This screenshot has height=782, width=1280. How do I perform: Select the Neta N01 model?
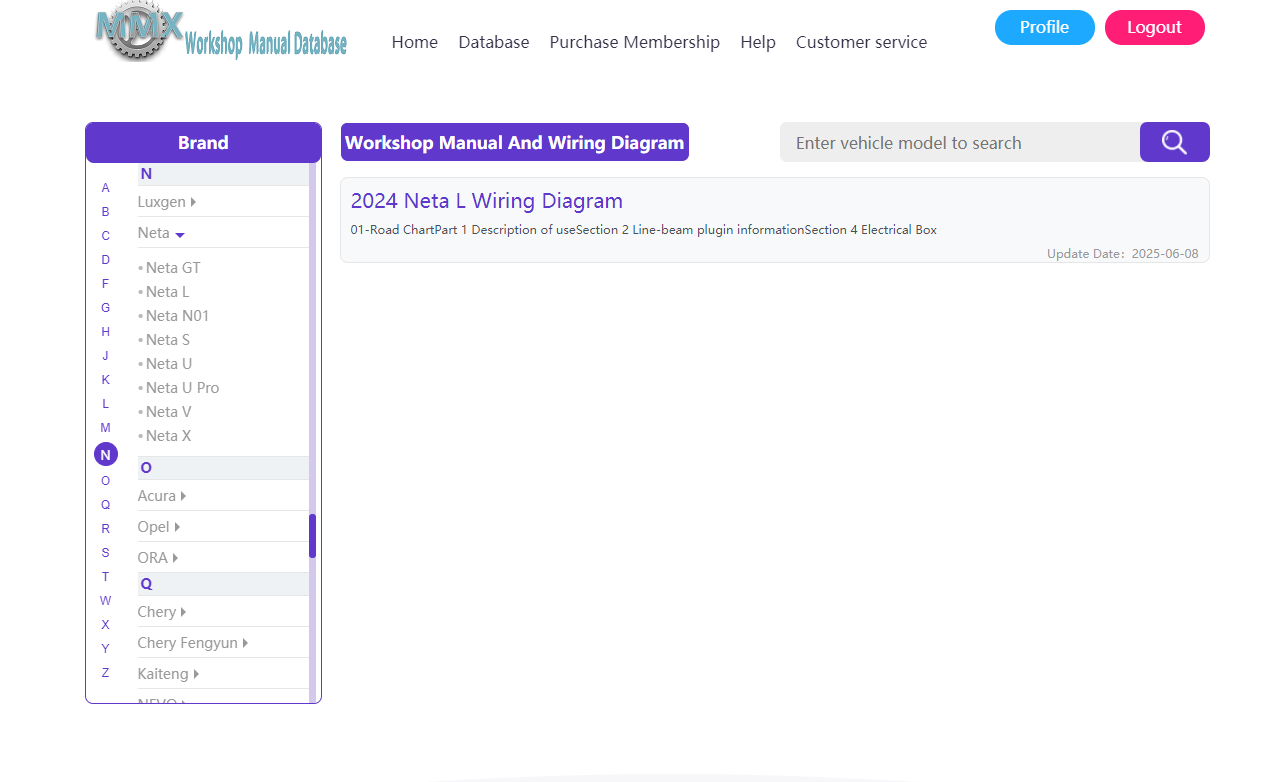coord(178,316)
